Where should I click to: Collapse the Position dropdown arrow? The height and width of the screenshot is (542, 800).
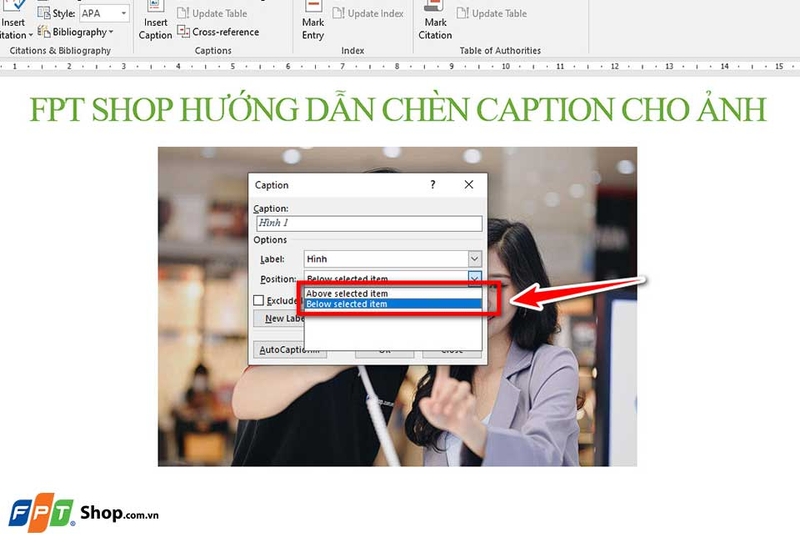pyautogui.click(x=474, y=279)
